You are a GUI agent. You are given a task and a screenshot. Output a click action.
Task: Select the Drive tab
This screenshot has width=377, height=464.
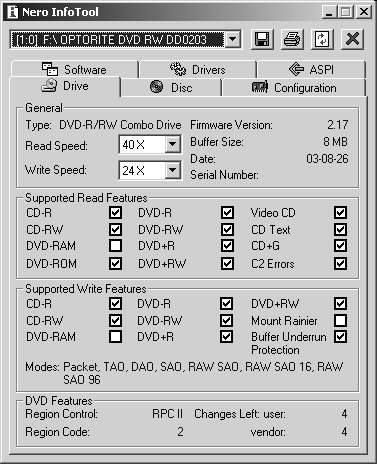(x=65, y=86)
